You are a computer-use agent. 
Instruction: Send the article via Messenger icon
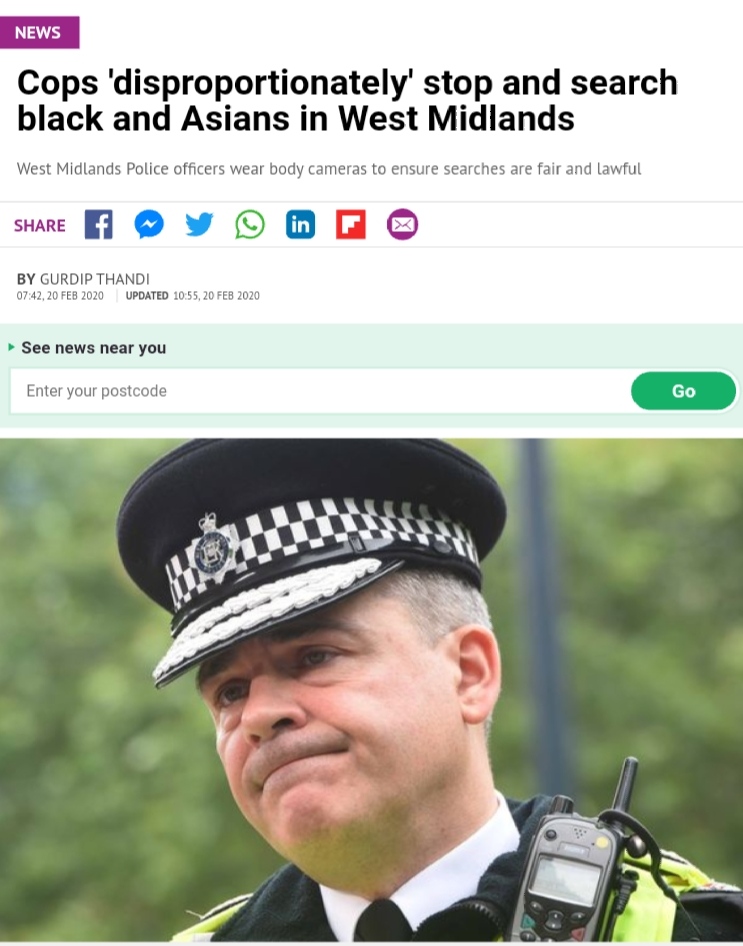click(149, 224)
